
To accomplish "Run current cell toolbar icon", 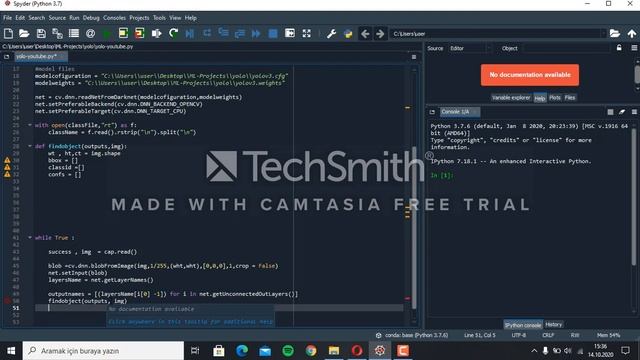I will click(123, 33).
